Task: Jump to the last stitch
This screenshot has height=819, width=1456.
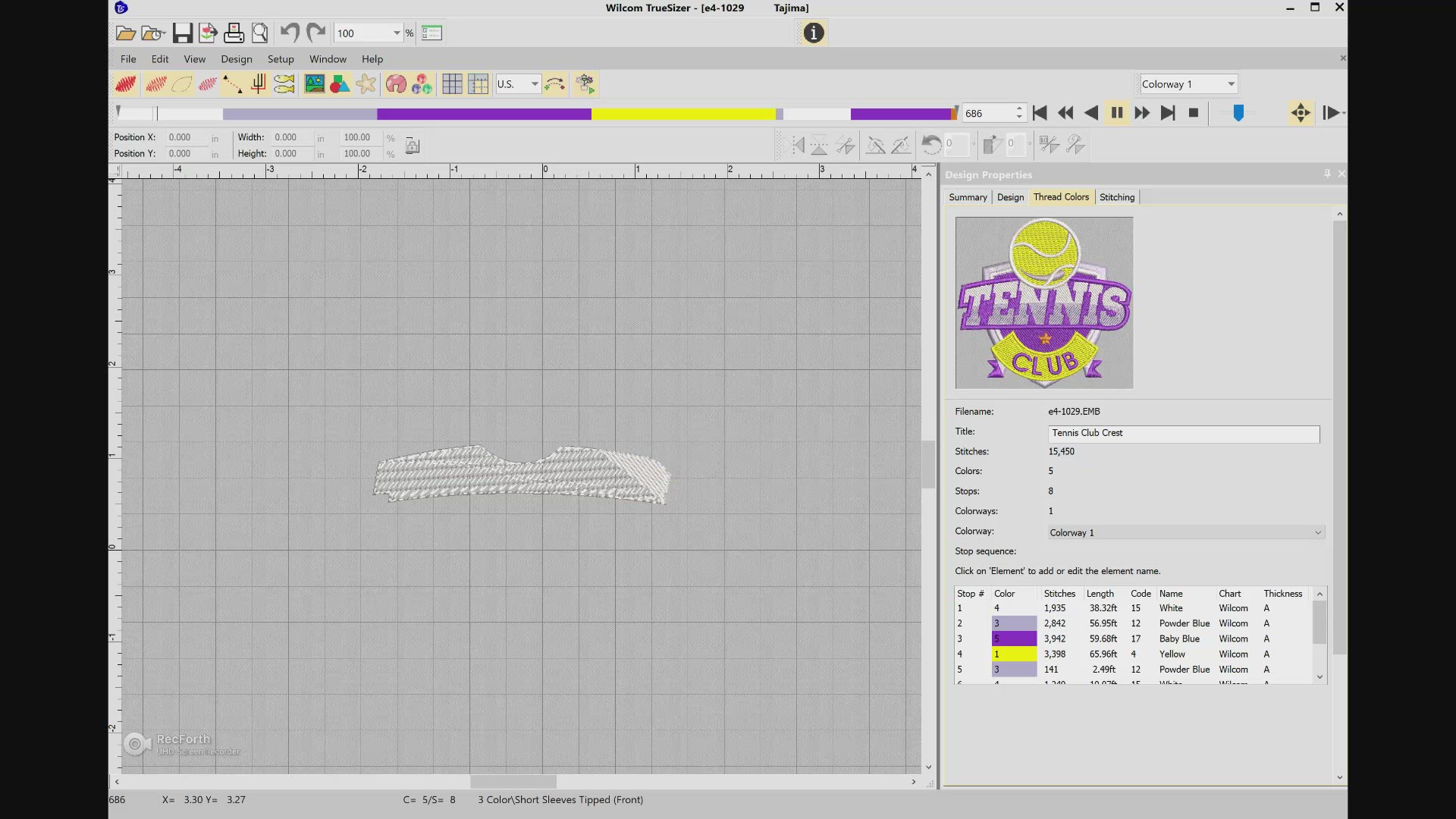Action: (x=1168, y=112)
